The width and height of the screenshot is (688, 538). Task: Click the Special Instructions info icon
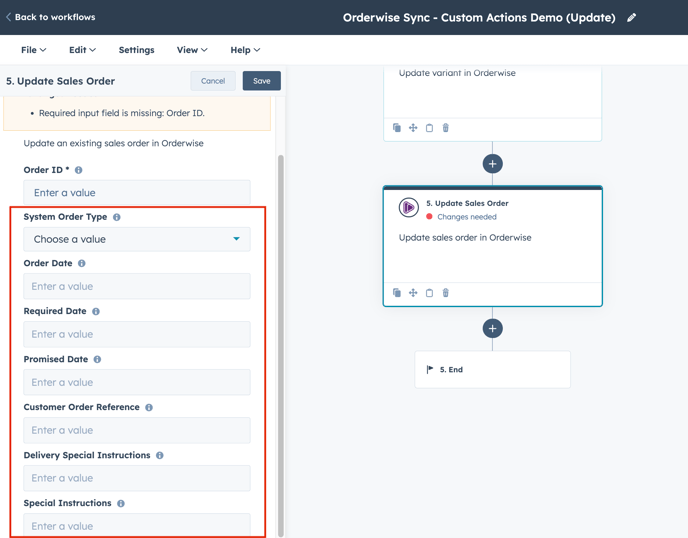121,504
